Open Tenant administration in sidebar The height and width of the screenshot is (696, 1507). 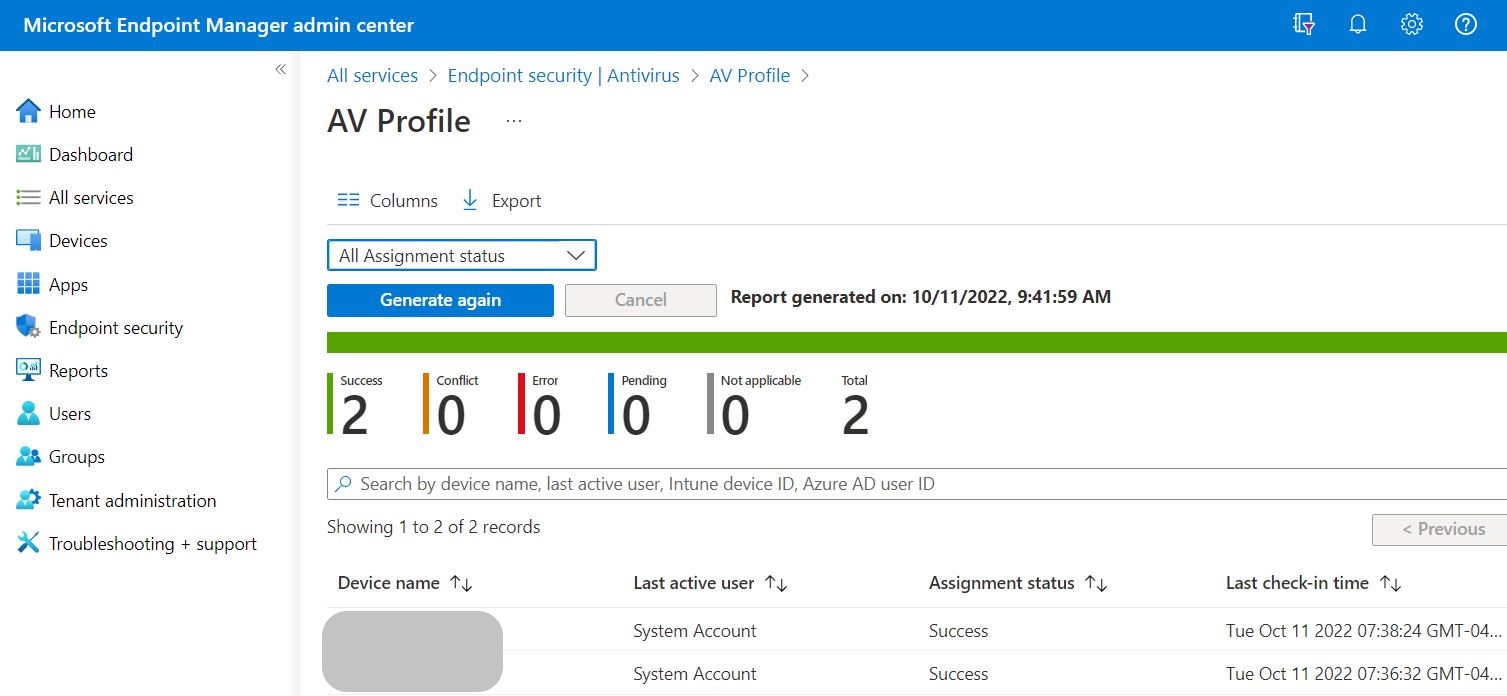(133, 500)
